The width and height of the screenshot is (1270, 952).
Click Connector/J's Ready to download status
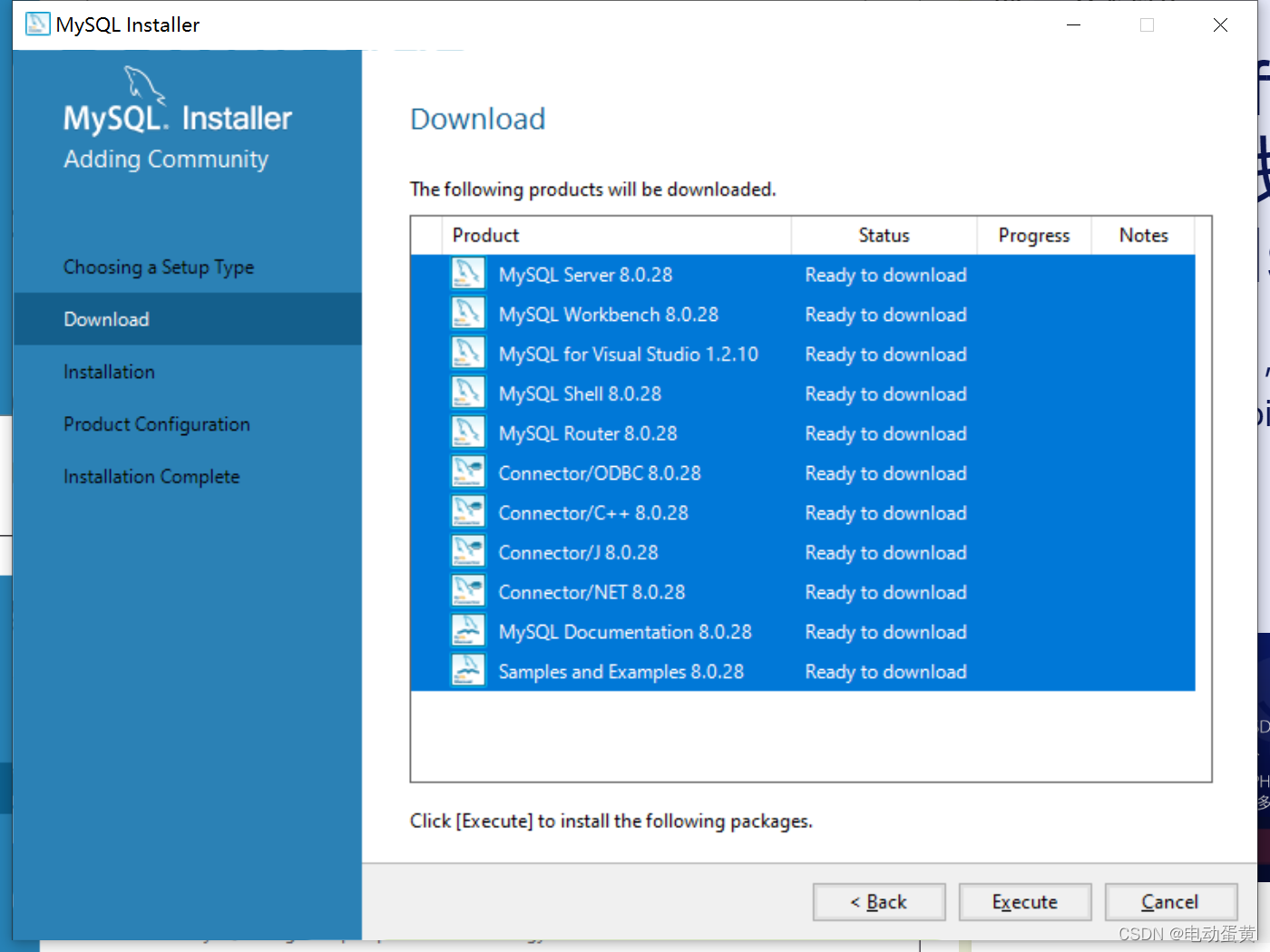pyautogui.click(x=885, y=553)
